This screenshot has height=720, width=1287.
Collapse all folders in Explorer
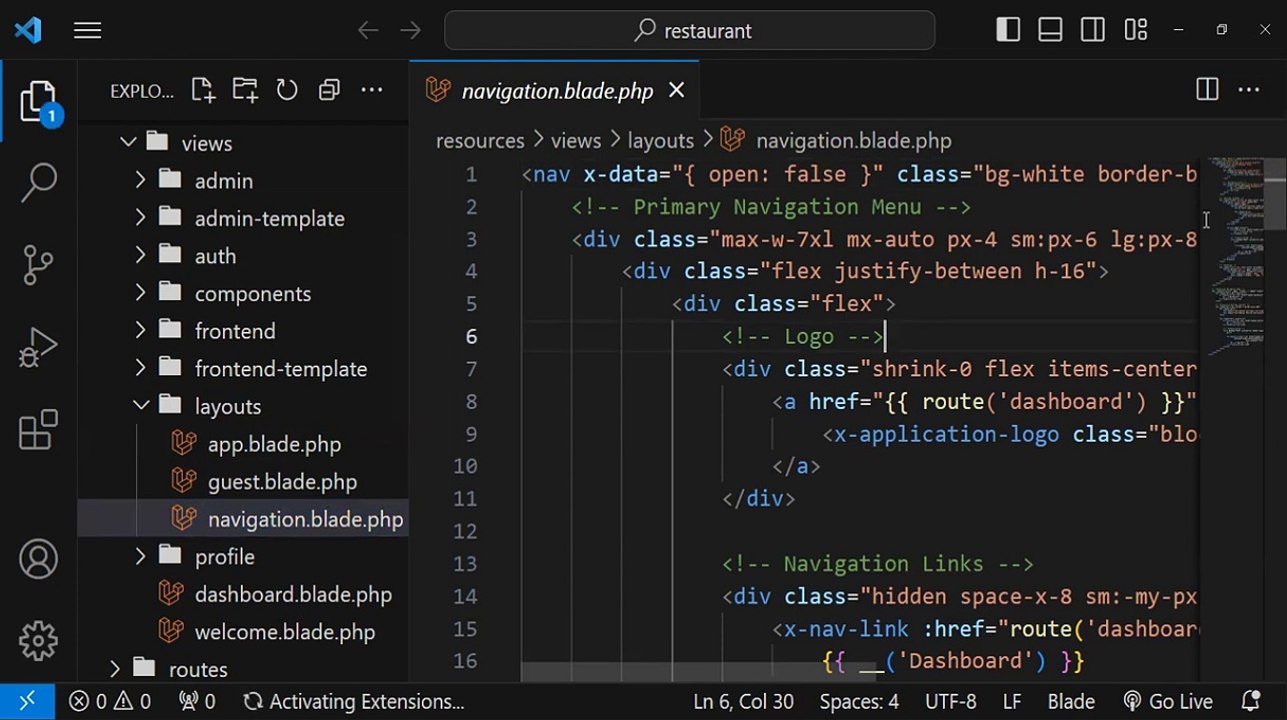(329, 90)
